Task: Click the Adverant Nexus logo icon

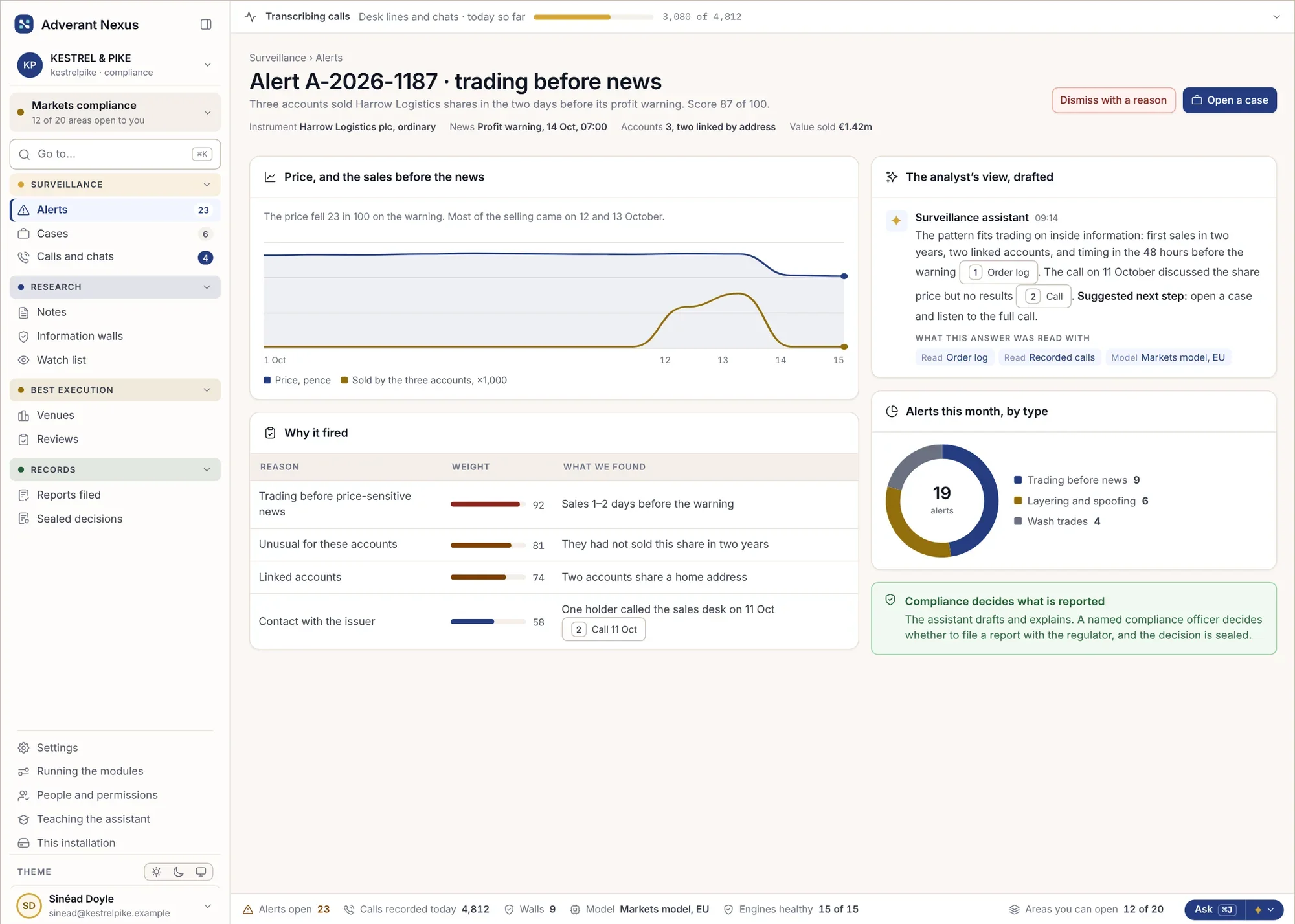Action: tap(24, 25)
